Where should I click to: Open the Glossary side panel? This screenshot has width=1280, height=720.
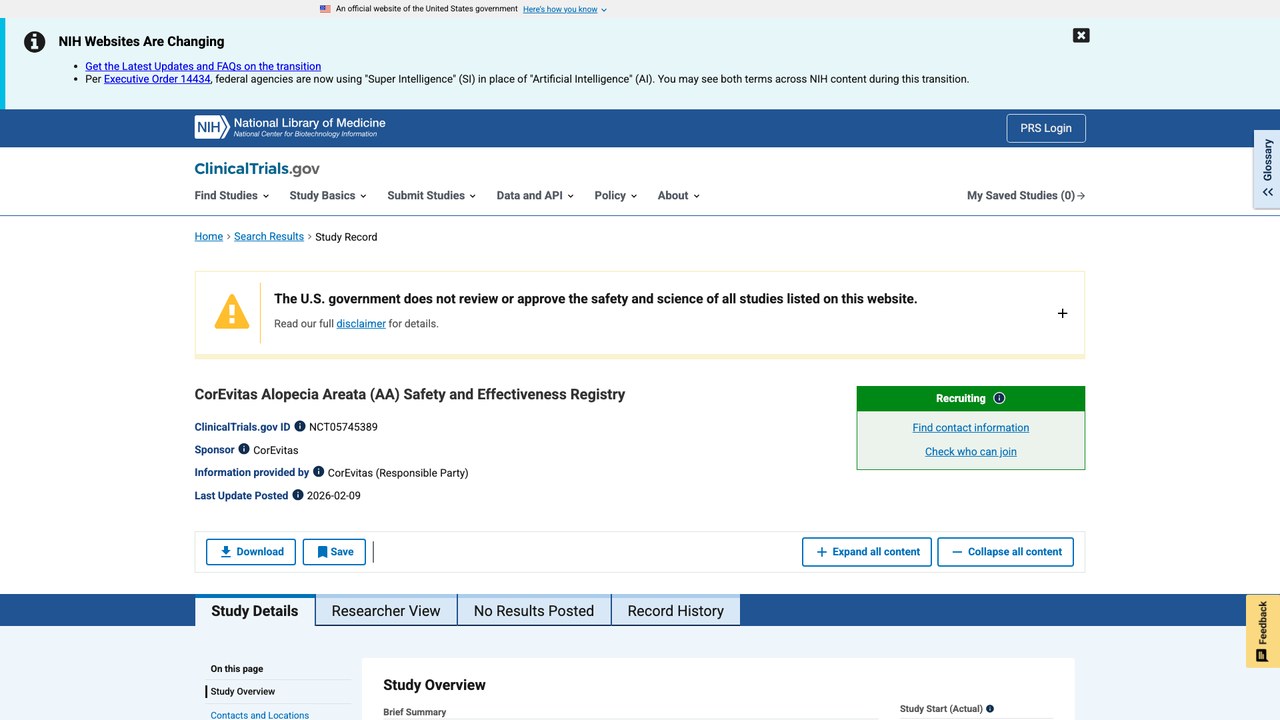1267,169
